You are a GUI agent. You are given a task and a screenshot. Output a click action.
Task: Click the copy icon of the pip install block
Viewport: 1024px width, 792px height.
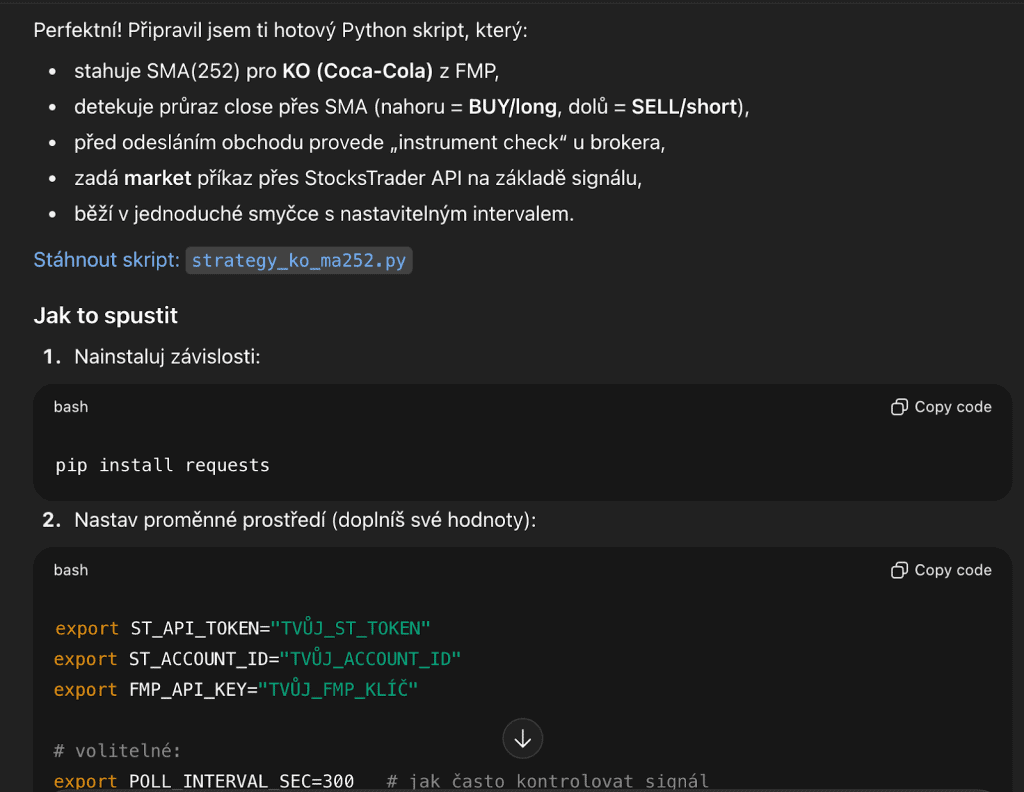899,407
